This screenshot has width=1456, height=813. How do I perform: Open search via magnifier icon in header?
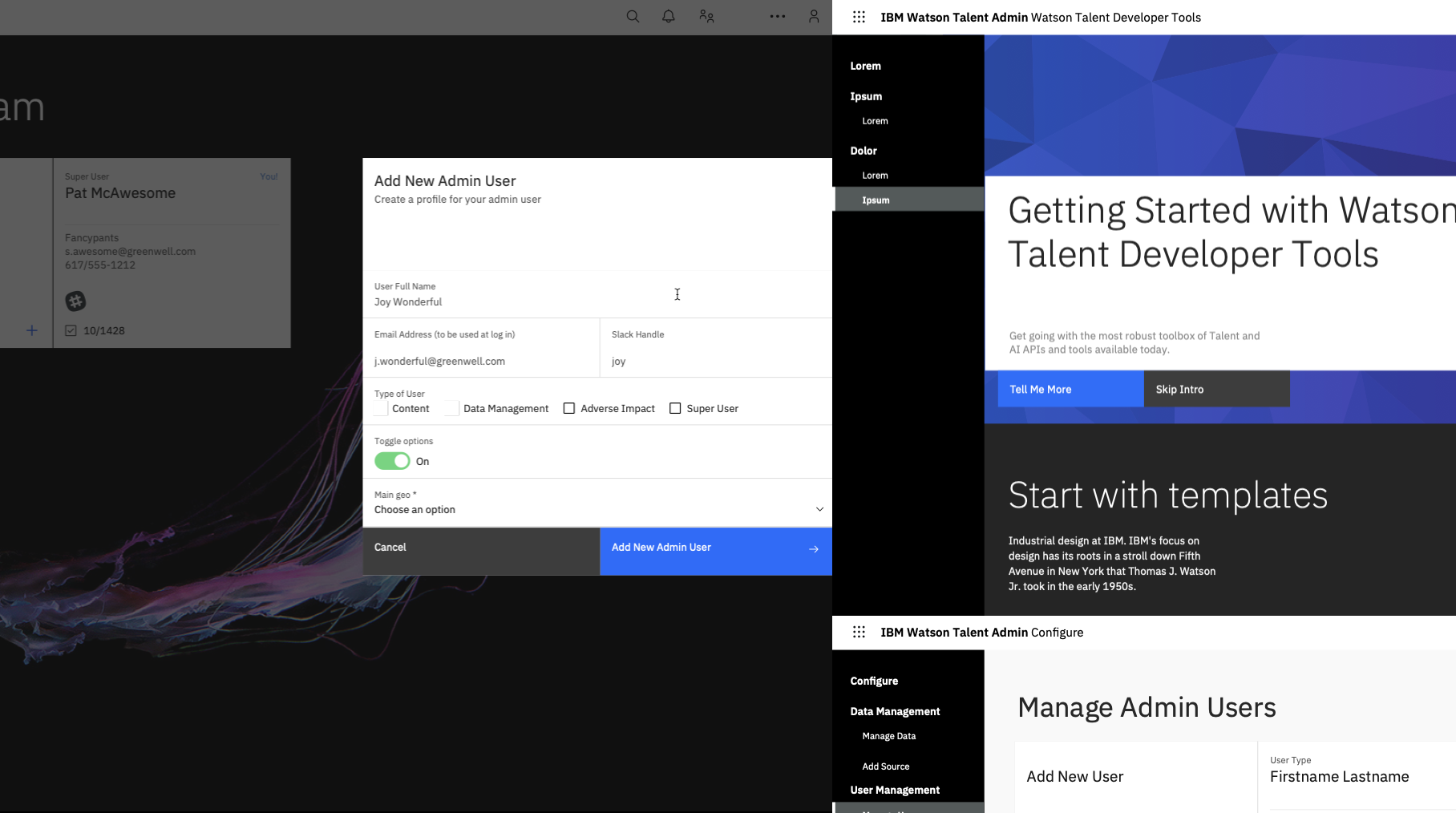click(633, 16)
